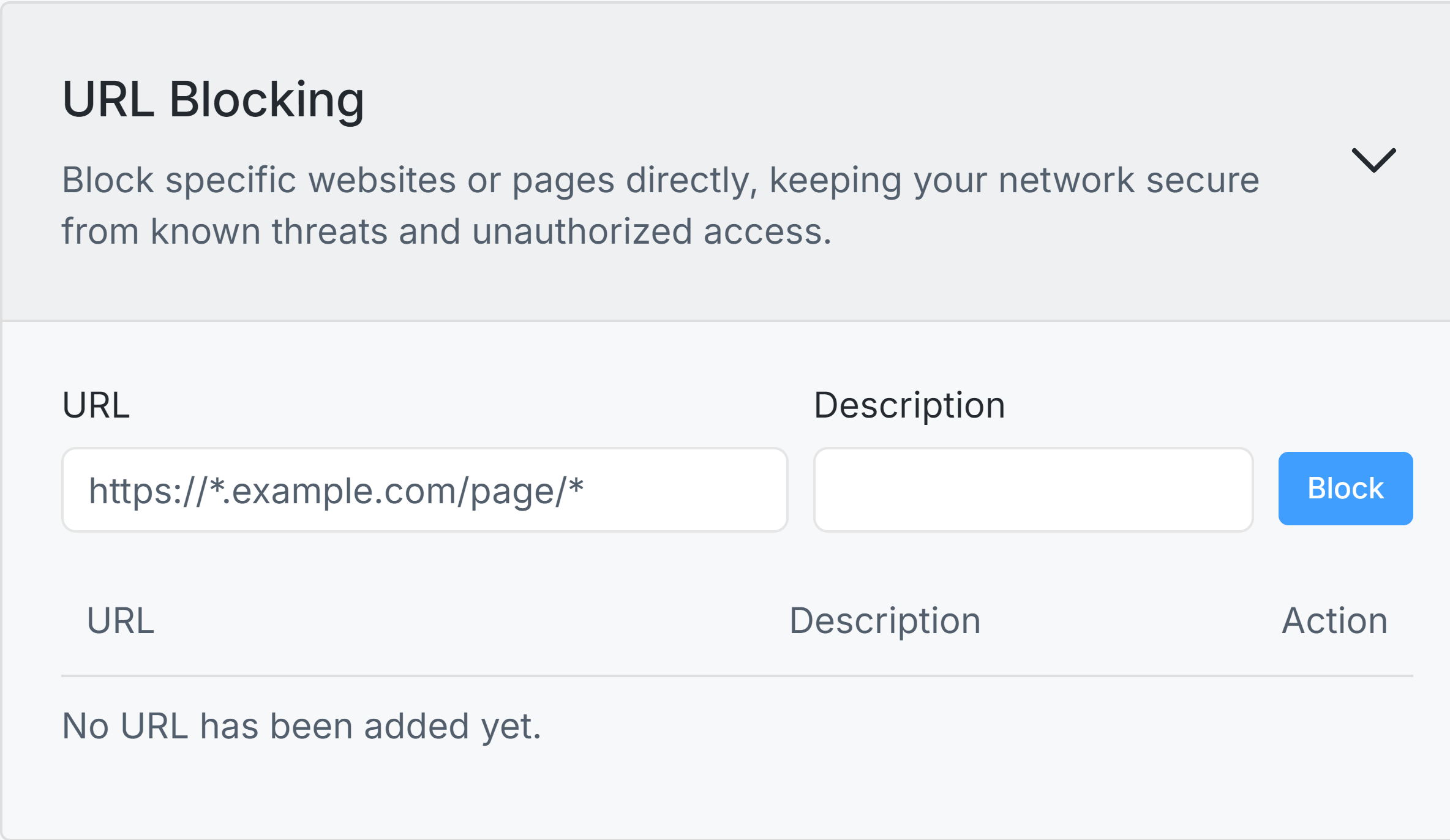Select the URL column header
This screenshot has height=840, width=1450.
tap(120, 620)
